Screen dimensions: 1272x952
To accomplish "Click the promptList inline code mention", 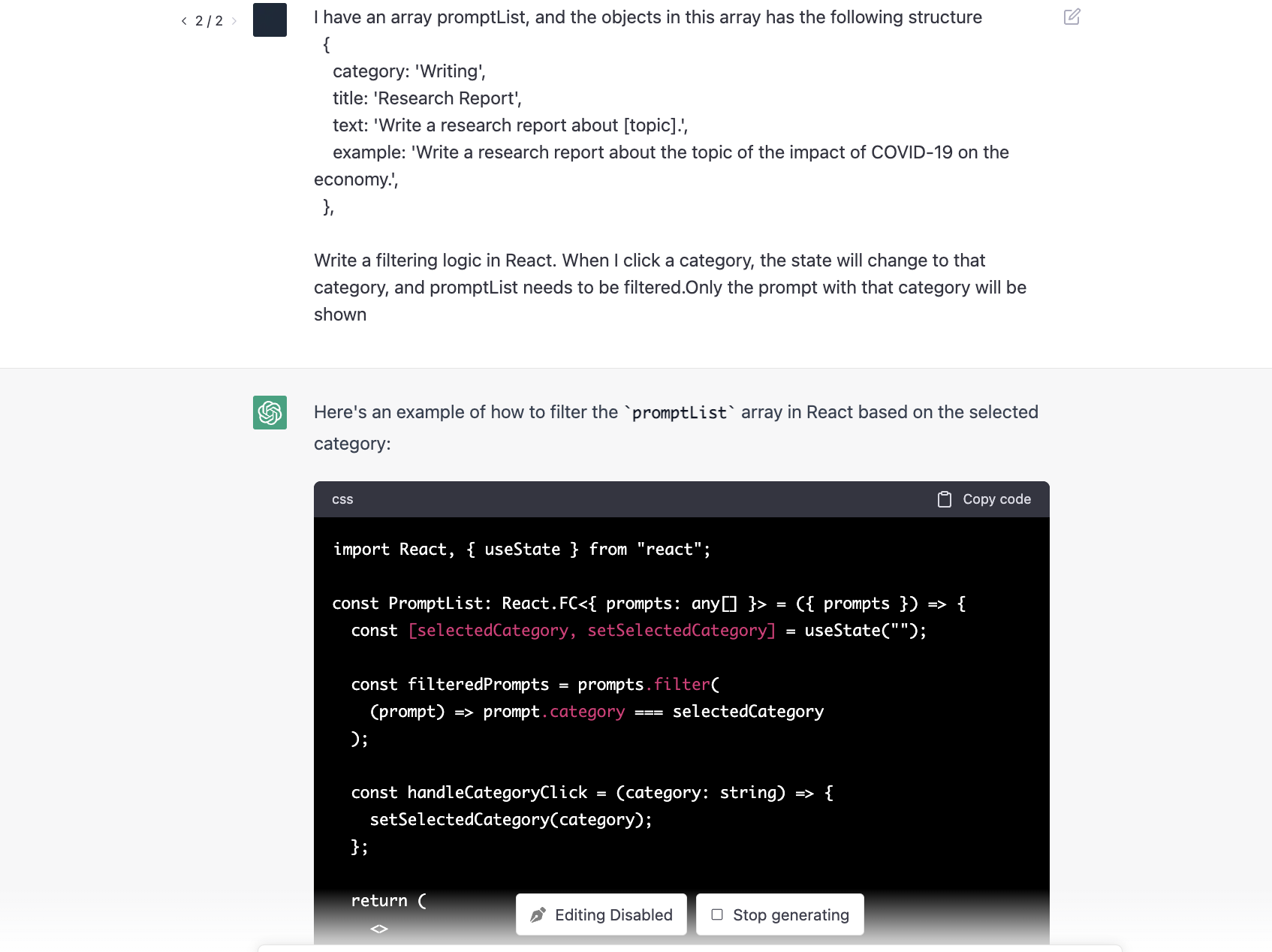I will point(678,412).
